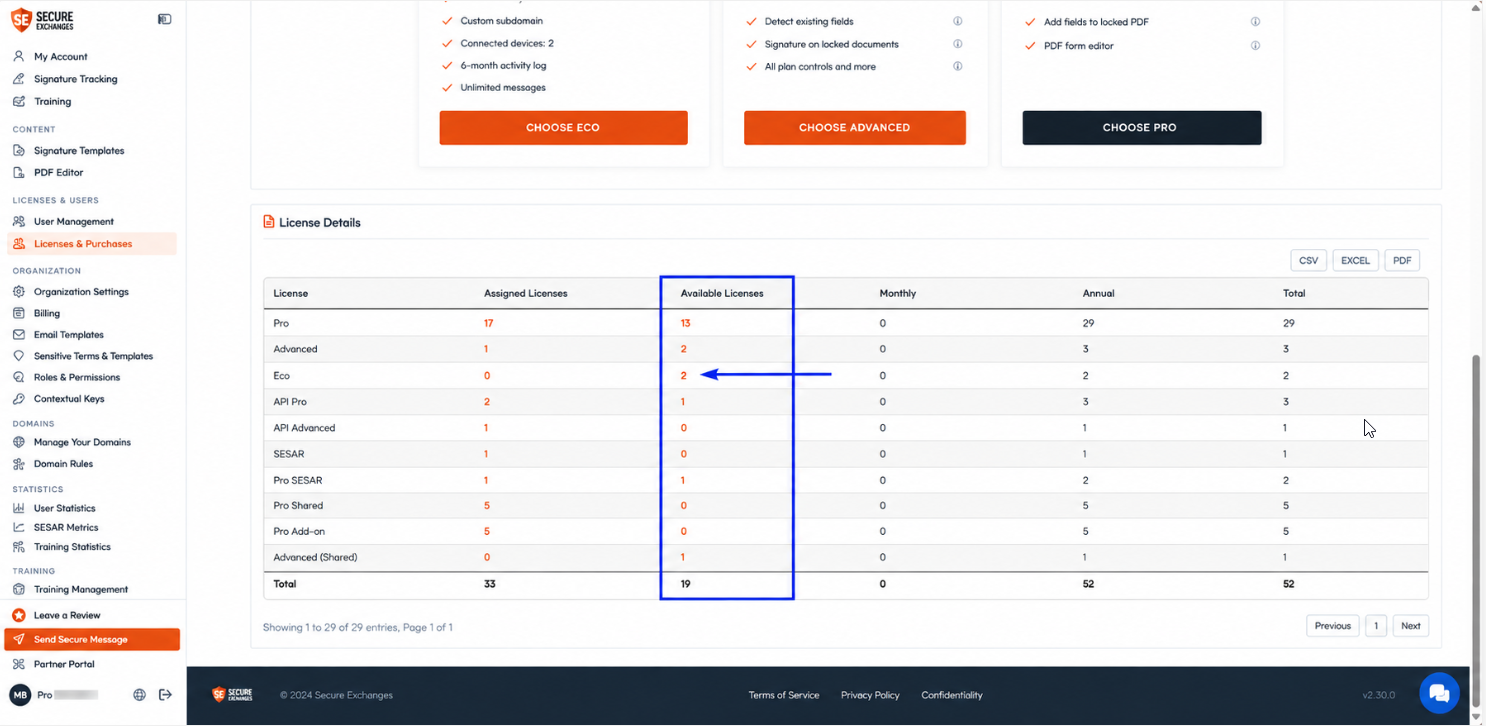
Task: Click the CHOOSE ADVANCED button
Action: click(854, 128)
